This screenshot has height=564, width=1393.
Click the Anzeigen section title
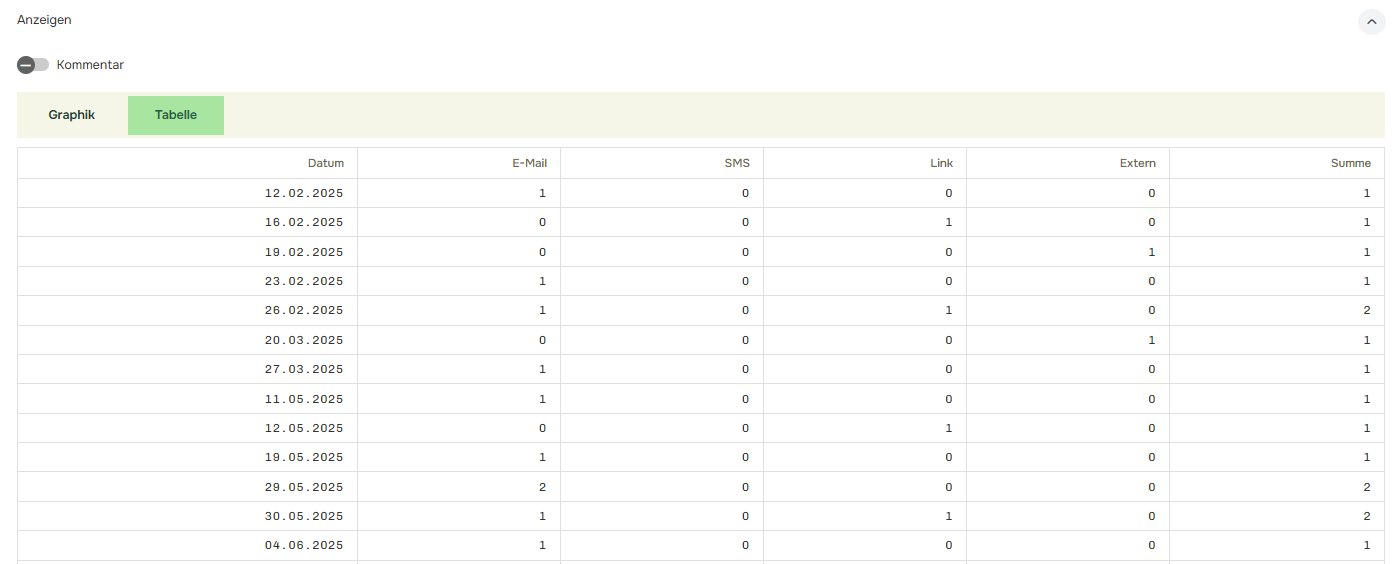point(44,20)
